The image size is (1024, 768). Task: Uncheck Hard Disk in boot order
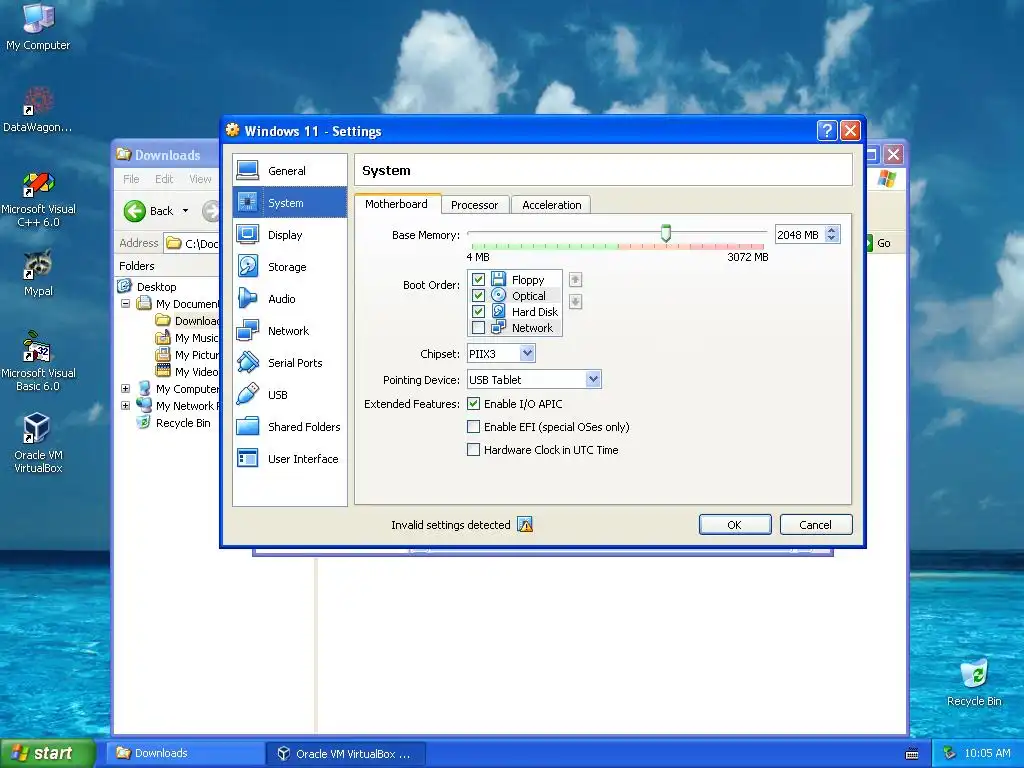[478, 312]
